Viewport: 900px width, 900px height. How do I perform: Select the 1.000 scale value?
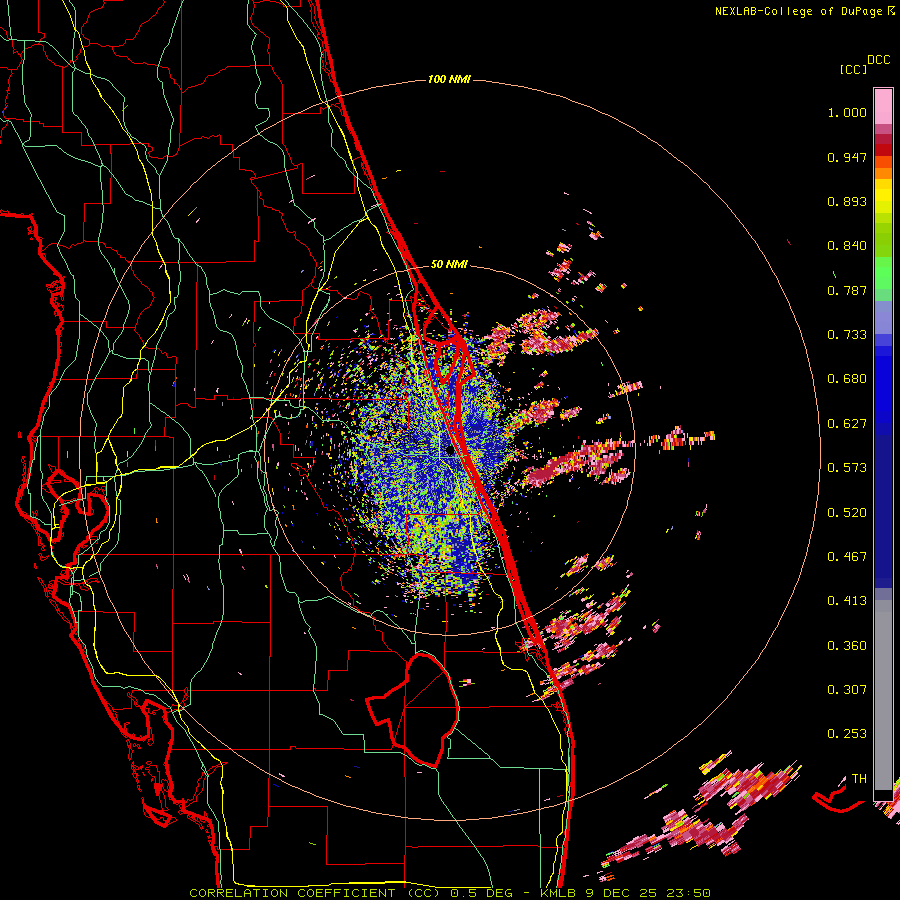coord(847,112)
